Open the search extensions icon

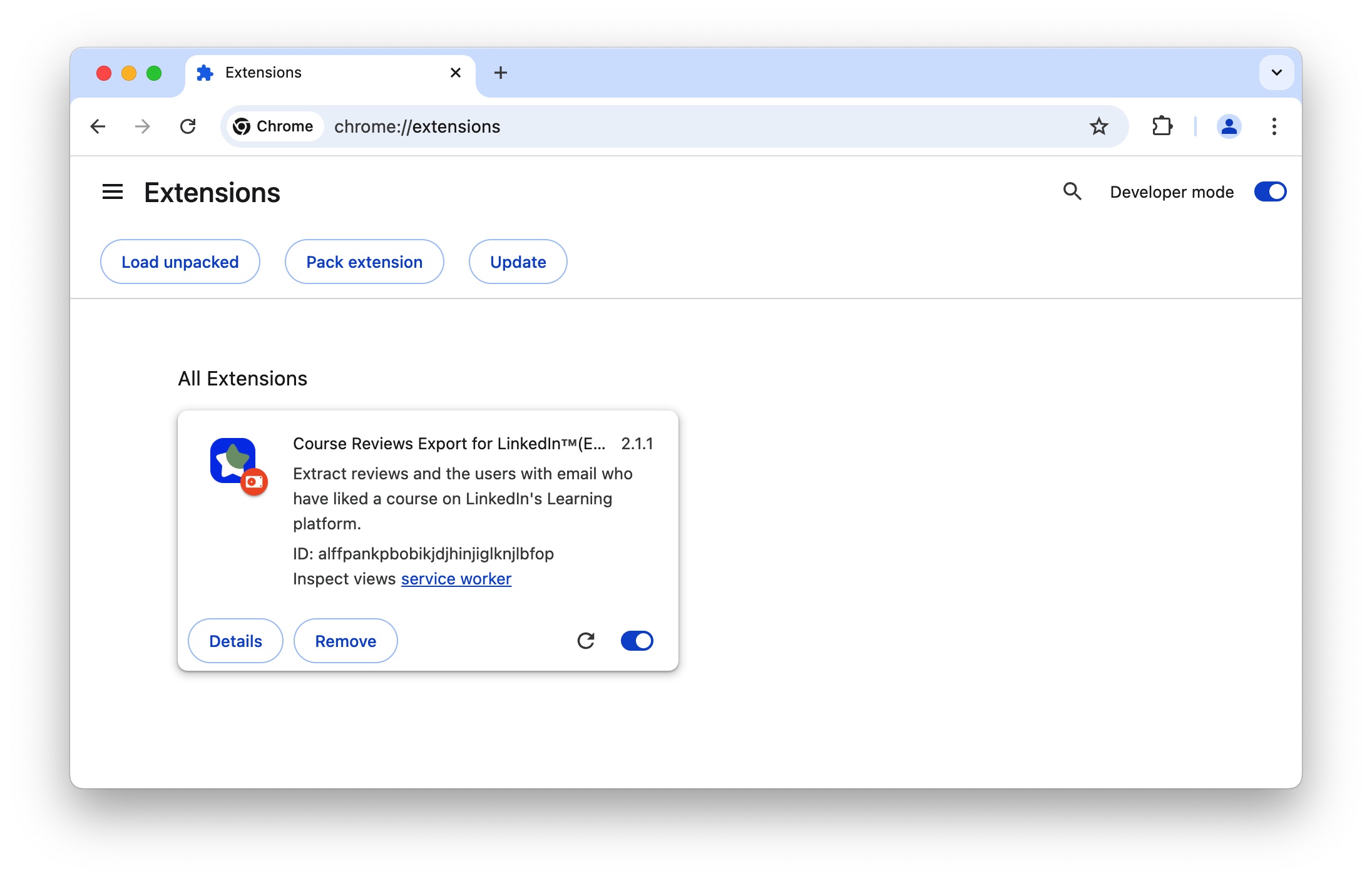[x=1073, y=191]
